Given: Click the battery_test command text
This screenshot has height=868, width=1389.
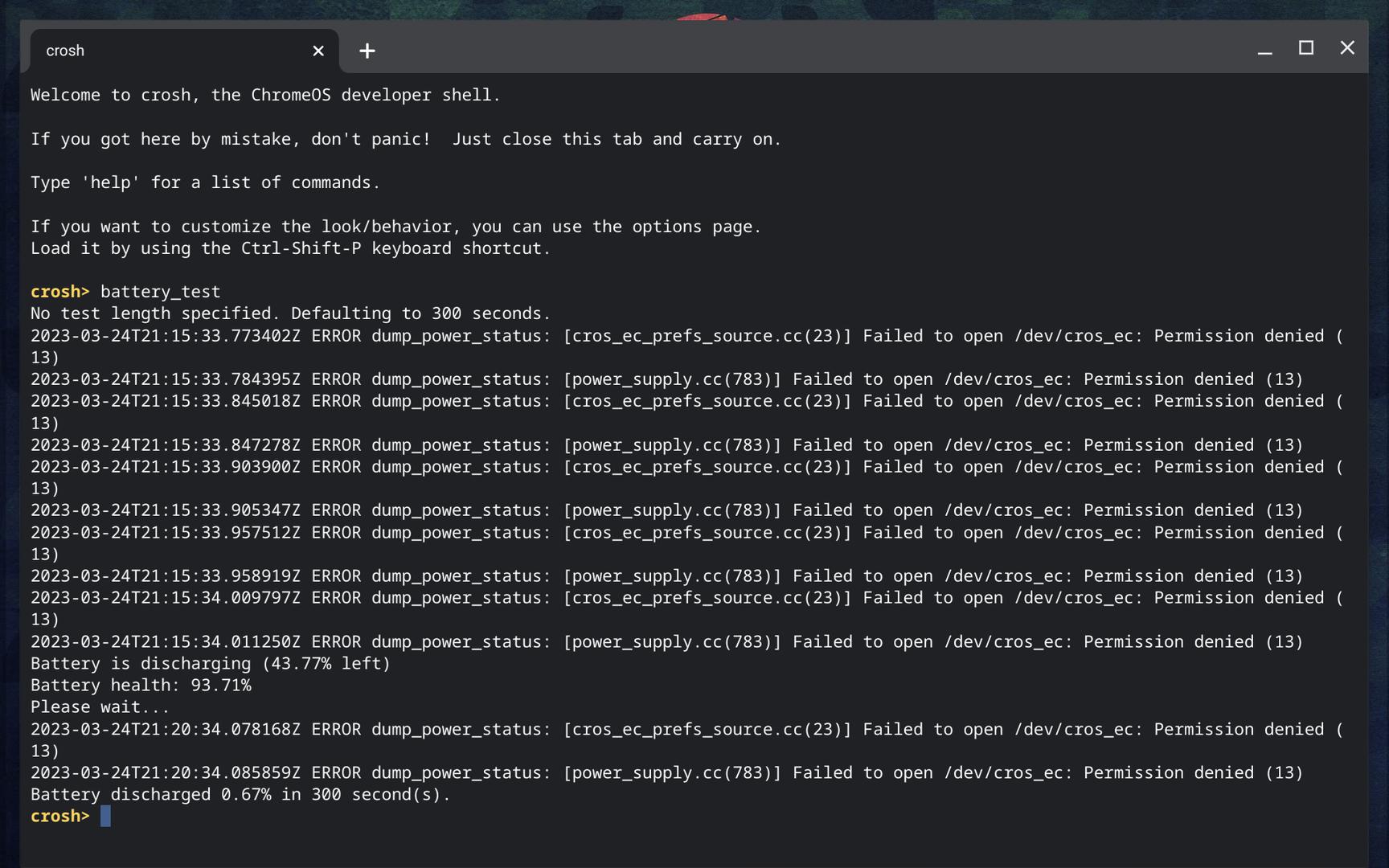Looking at the screenshot, I should [160, 292].
